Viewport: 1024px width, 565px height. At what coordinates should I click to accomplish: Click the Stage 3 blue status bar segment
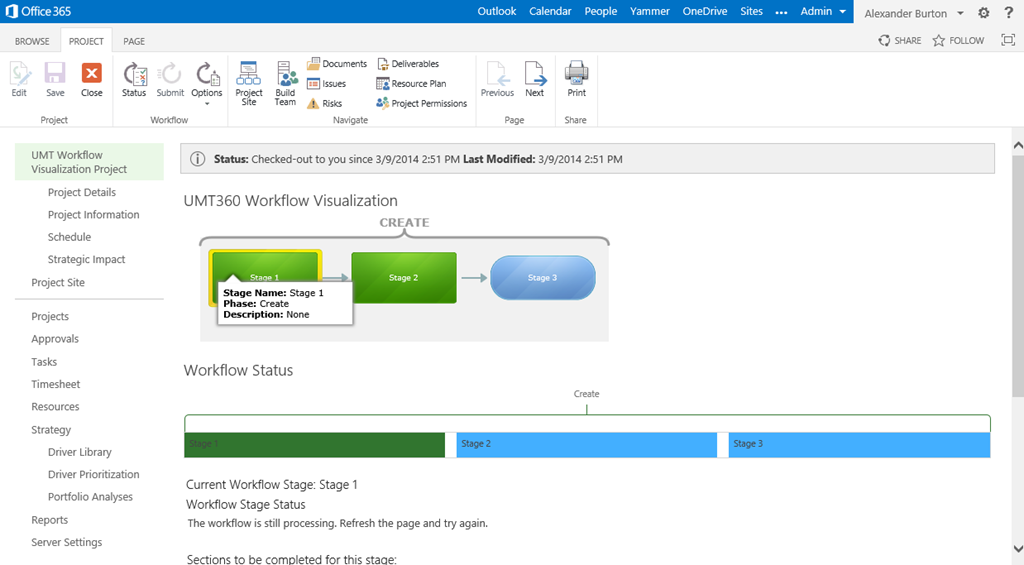859,444
